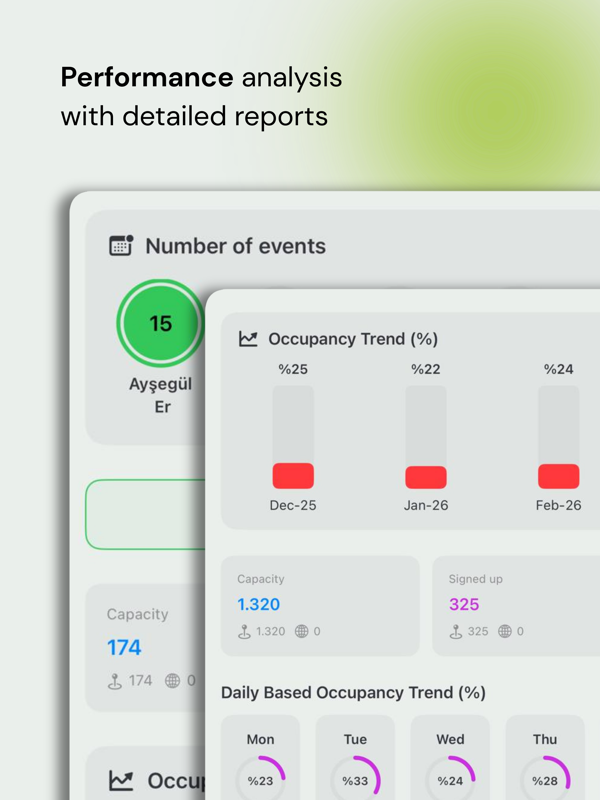Screen dimensions: 600x800
Task: Click the Daily Based Occupancy Trend (%) heading
Action: coord(353,692)
